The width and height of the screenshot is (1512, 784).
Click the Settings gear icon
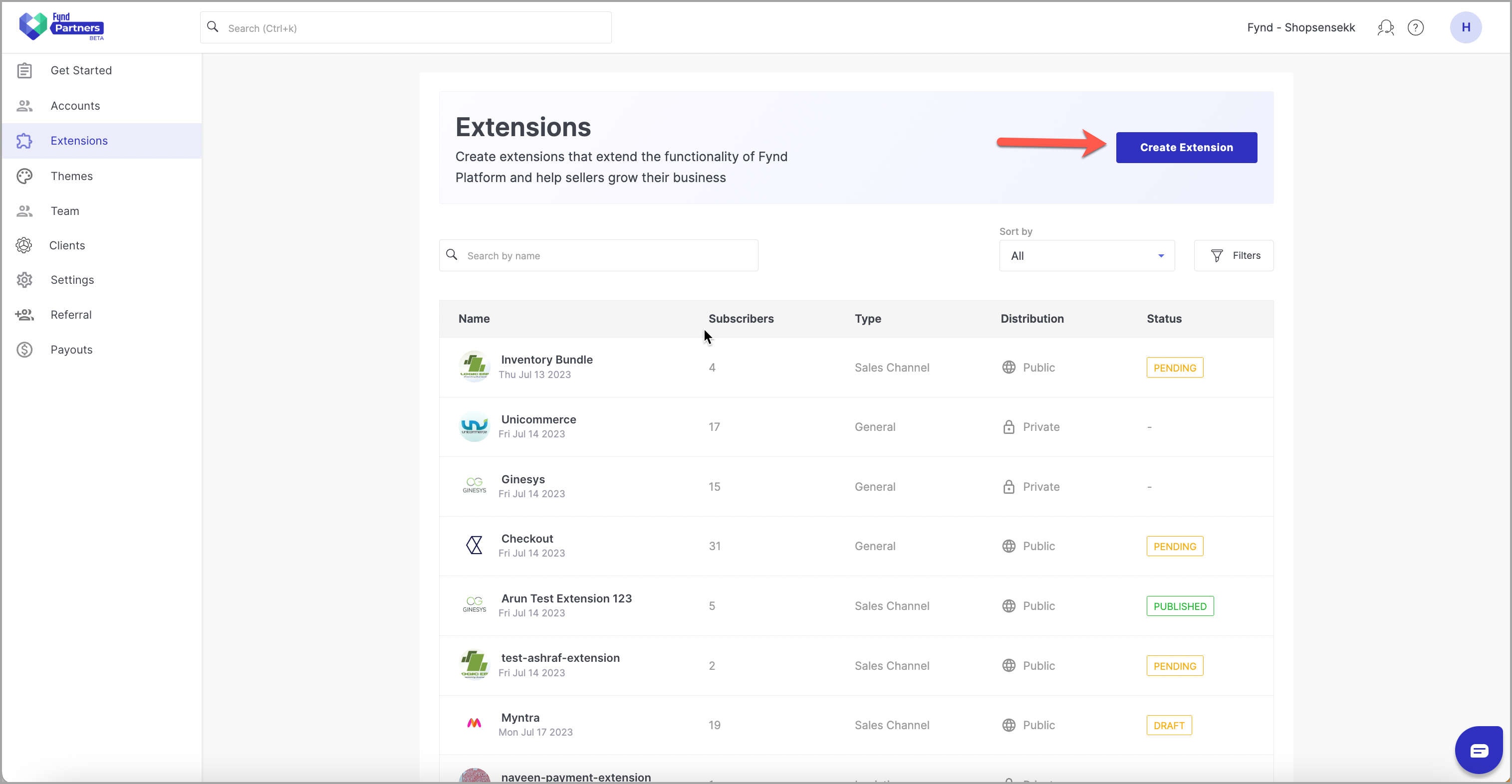click(x=24, y=280)
